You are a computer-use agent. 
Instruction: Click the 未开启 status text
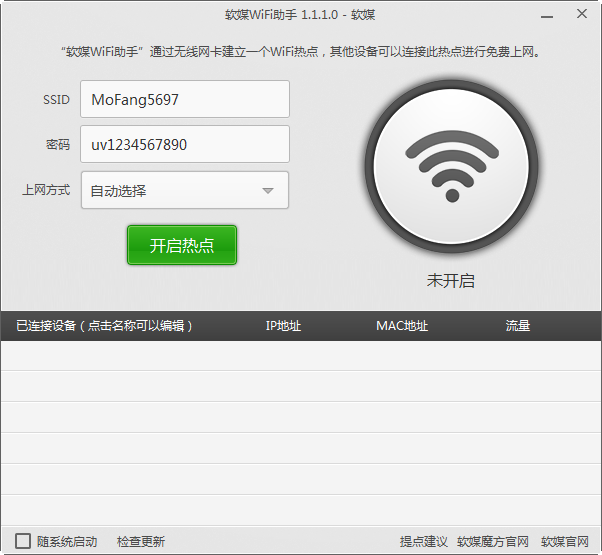click(451, 281)
